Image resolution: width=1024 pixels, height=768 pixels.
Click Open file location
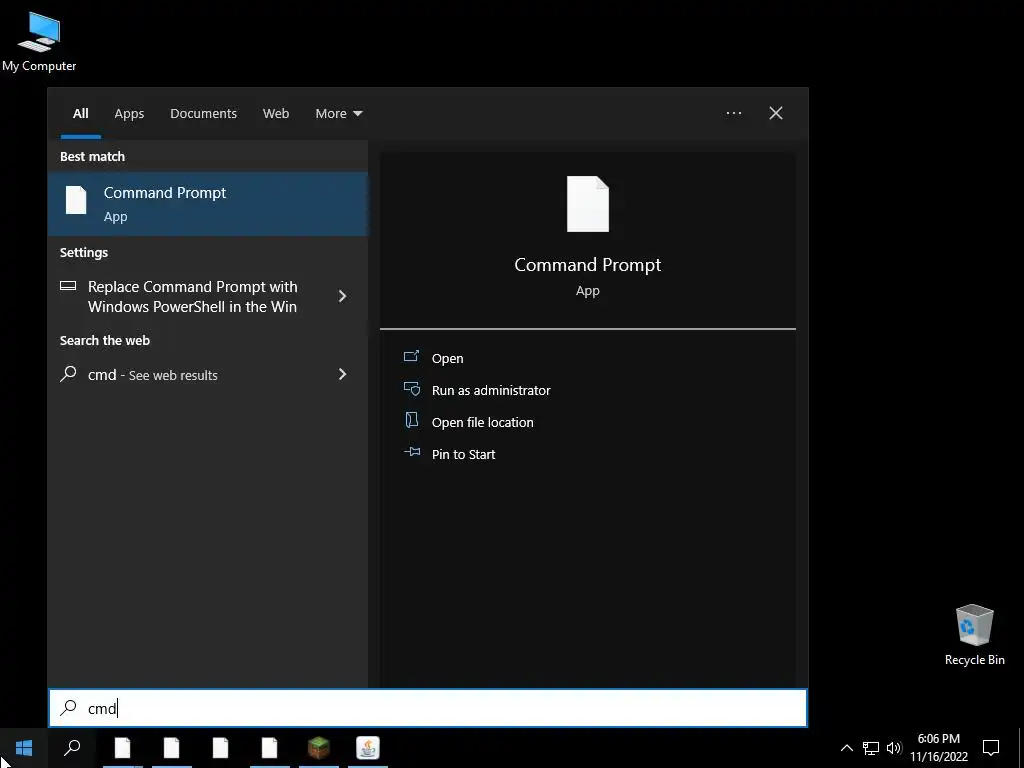click(483, 423)
